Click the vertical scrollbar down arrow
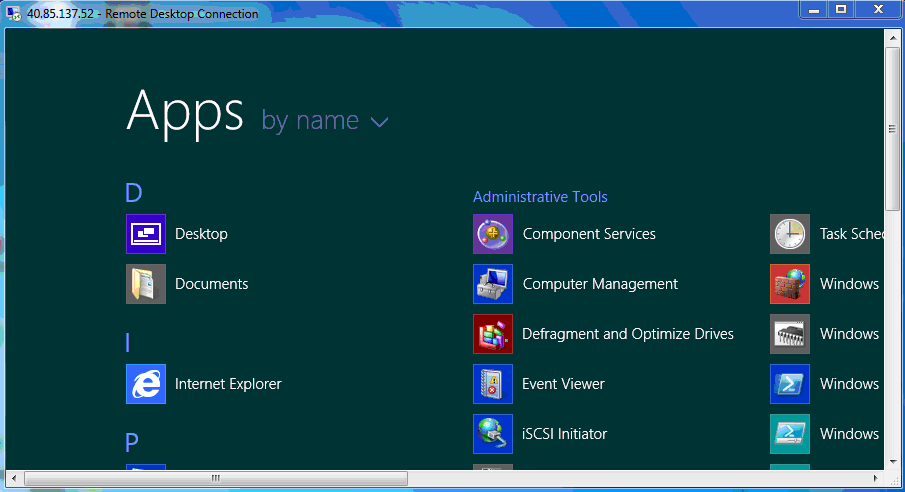The height and width of the screenshot is (492, 905). tap(892, 461)
